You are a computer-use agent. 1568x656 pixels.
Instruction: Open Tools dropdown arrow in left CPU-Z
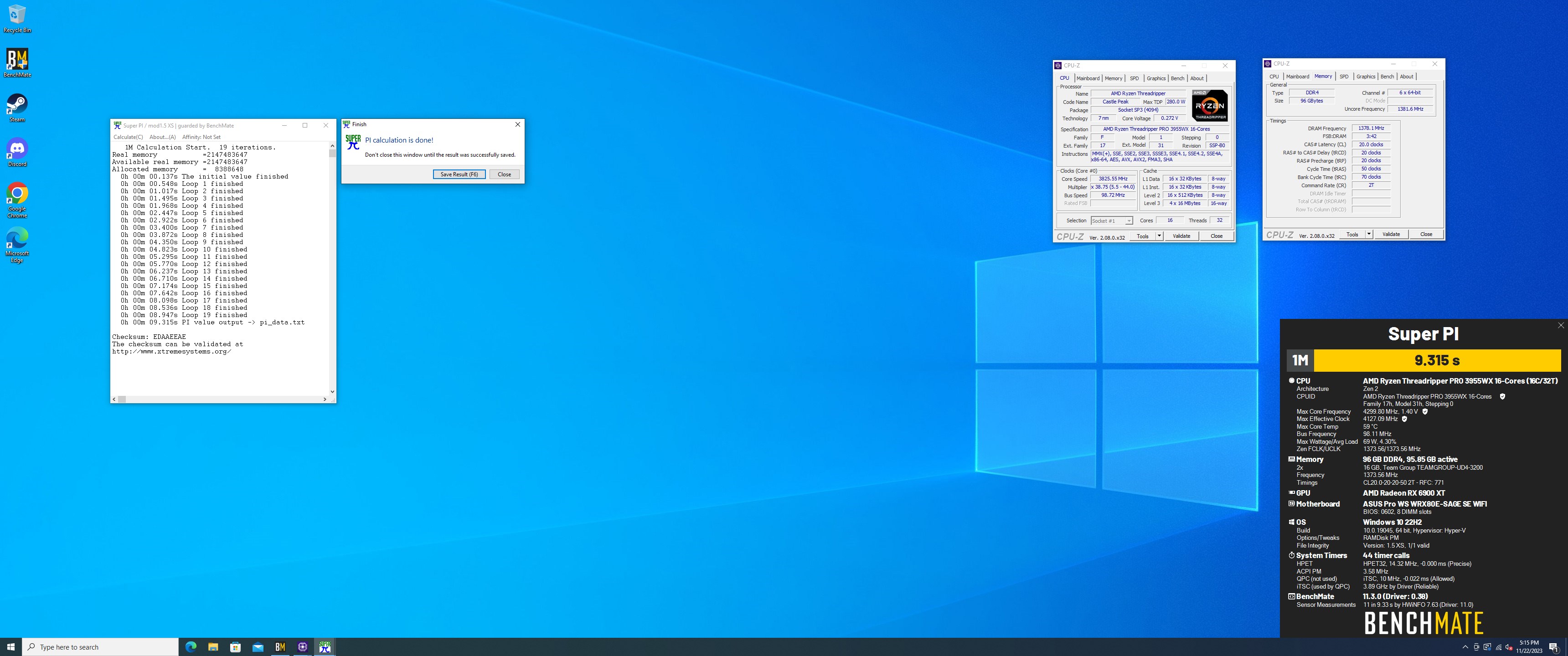click(x=1159, y=236)
